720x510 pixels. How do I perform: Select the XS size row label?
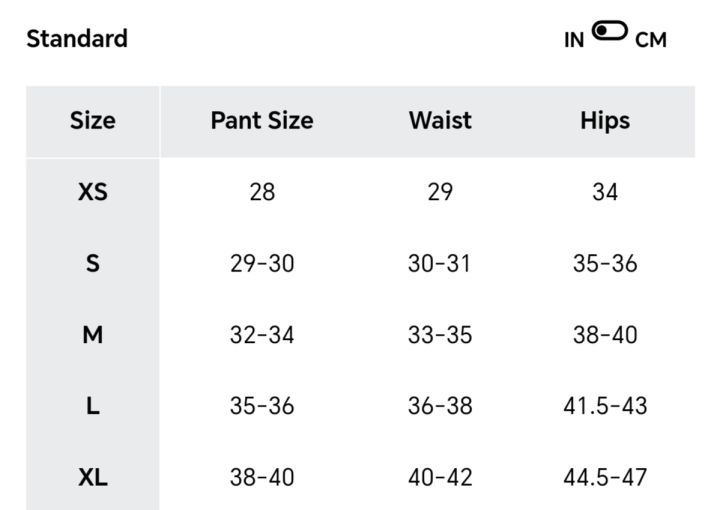point(92,192)
